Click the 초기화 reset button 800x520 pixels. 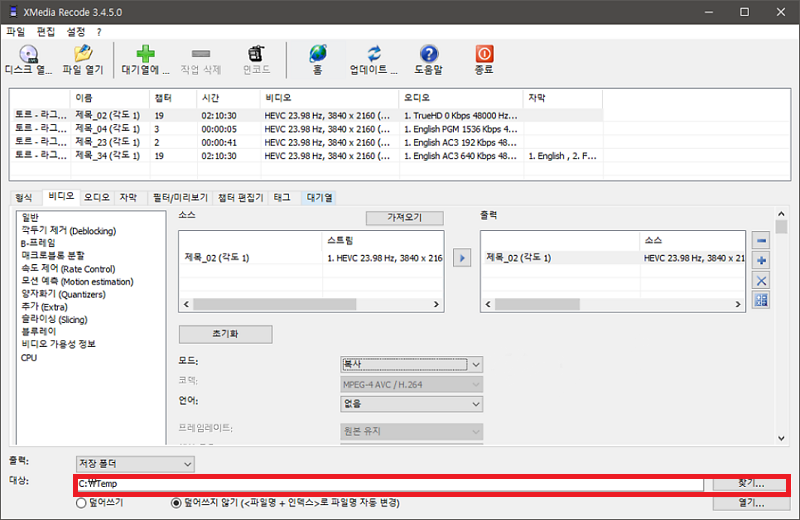(x=226, y=334)
